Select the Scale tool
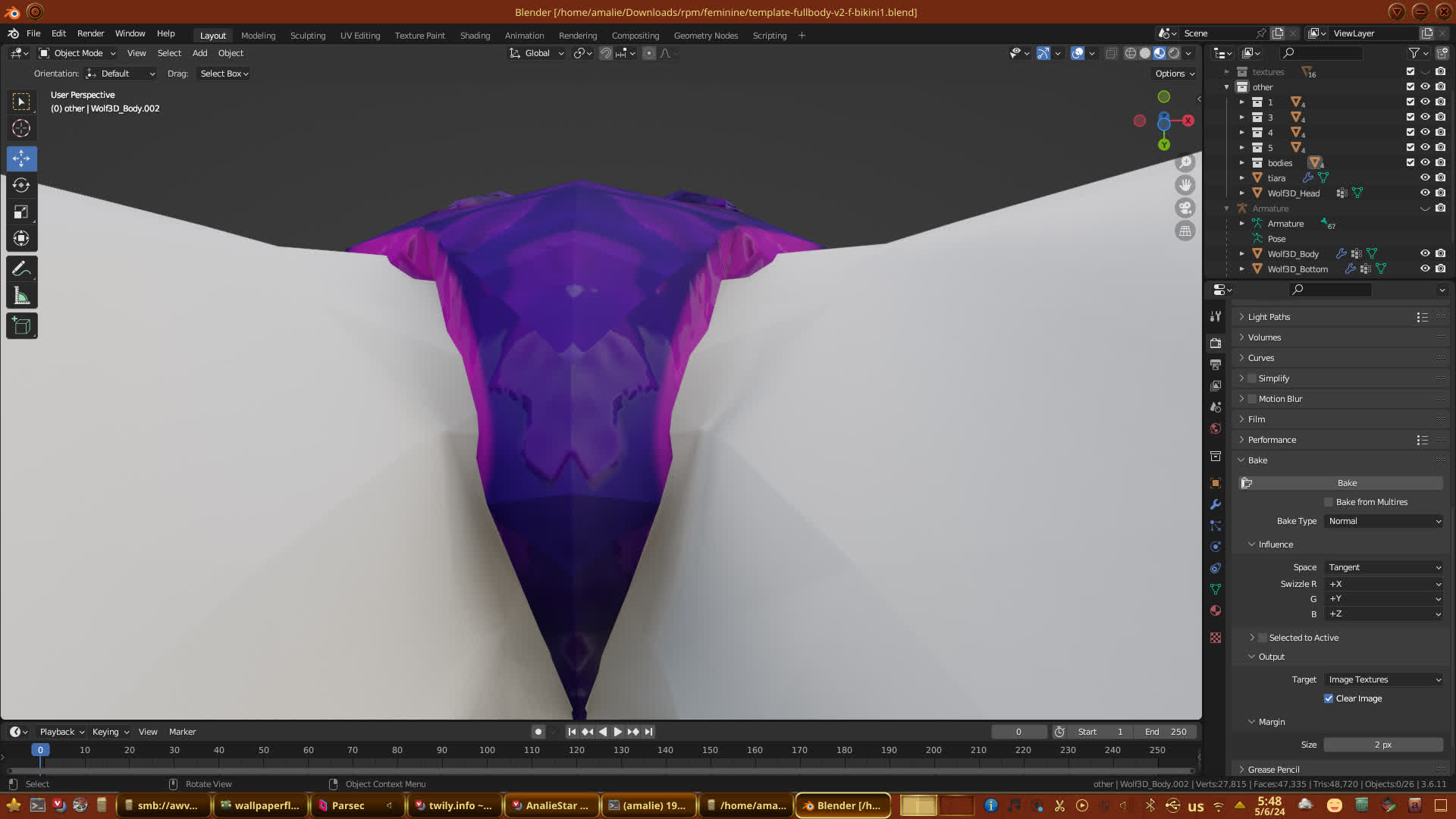The height and width of the screenshot is (819, 1456). (x=21, y=212)
